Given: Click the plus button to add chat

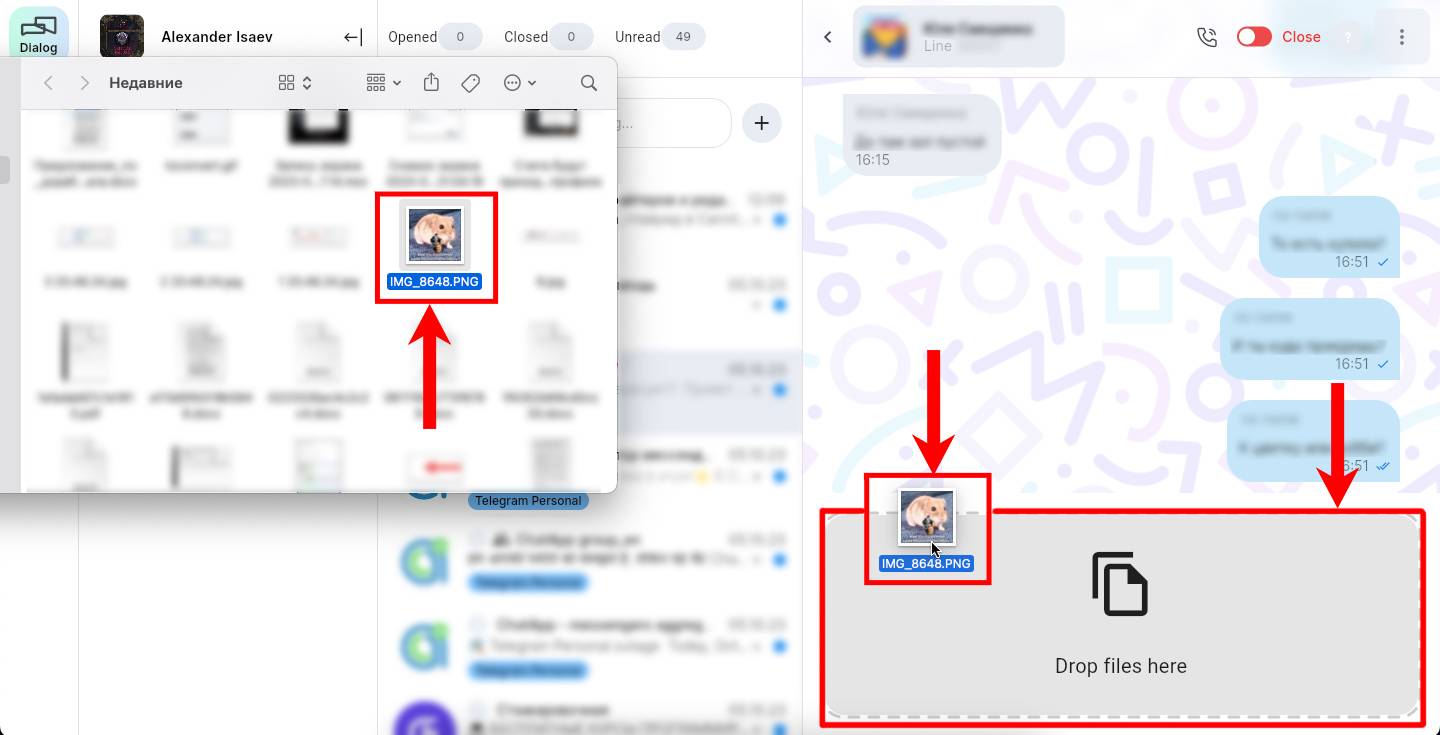Looking at the screenshot, I should 761,123.
